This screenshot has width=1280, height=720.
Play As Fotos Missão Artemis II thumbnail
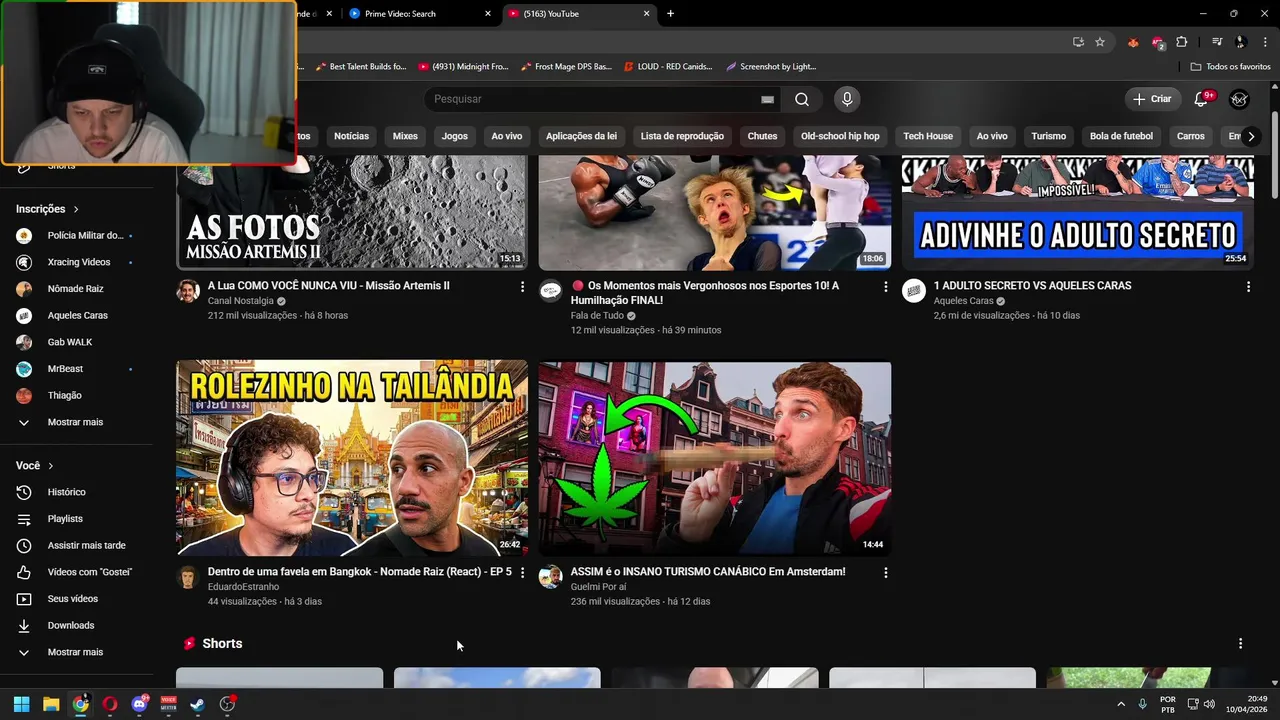pyautogui.click(x=352, y=213)
